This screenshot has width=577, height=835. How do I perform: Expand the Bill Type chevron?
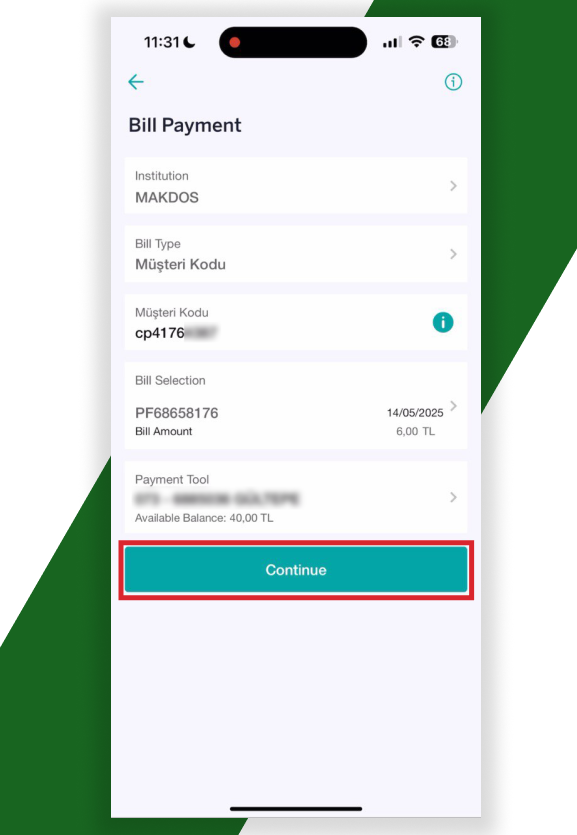click(x=453, y=254)
